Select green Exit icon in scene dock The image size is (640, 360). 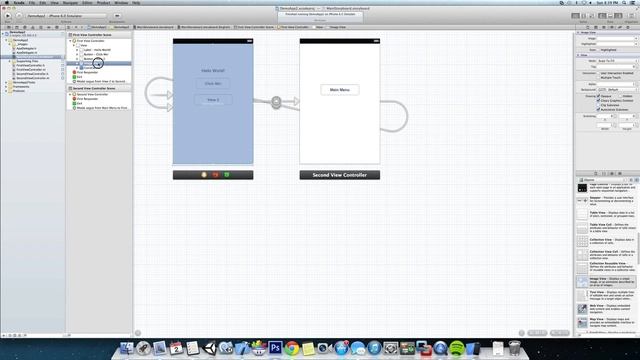227,175
